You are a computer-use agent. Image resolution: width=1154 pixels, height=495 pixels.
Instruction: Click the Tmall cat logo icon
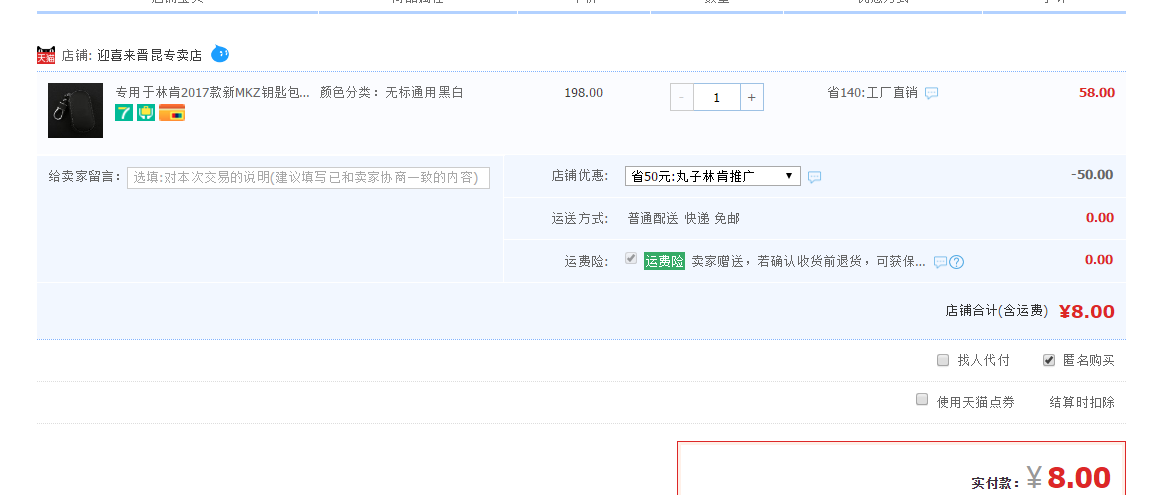pyautogui.click(x=46, y=55)
